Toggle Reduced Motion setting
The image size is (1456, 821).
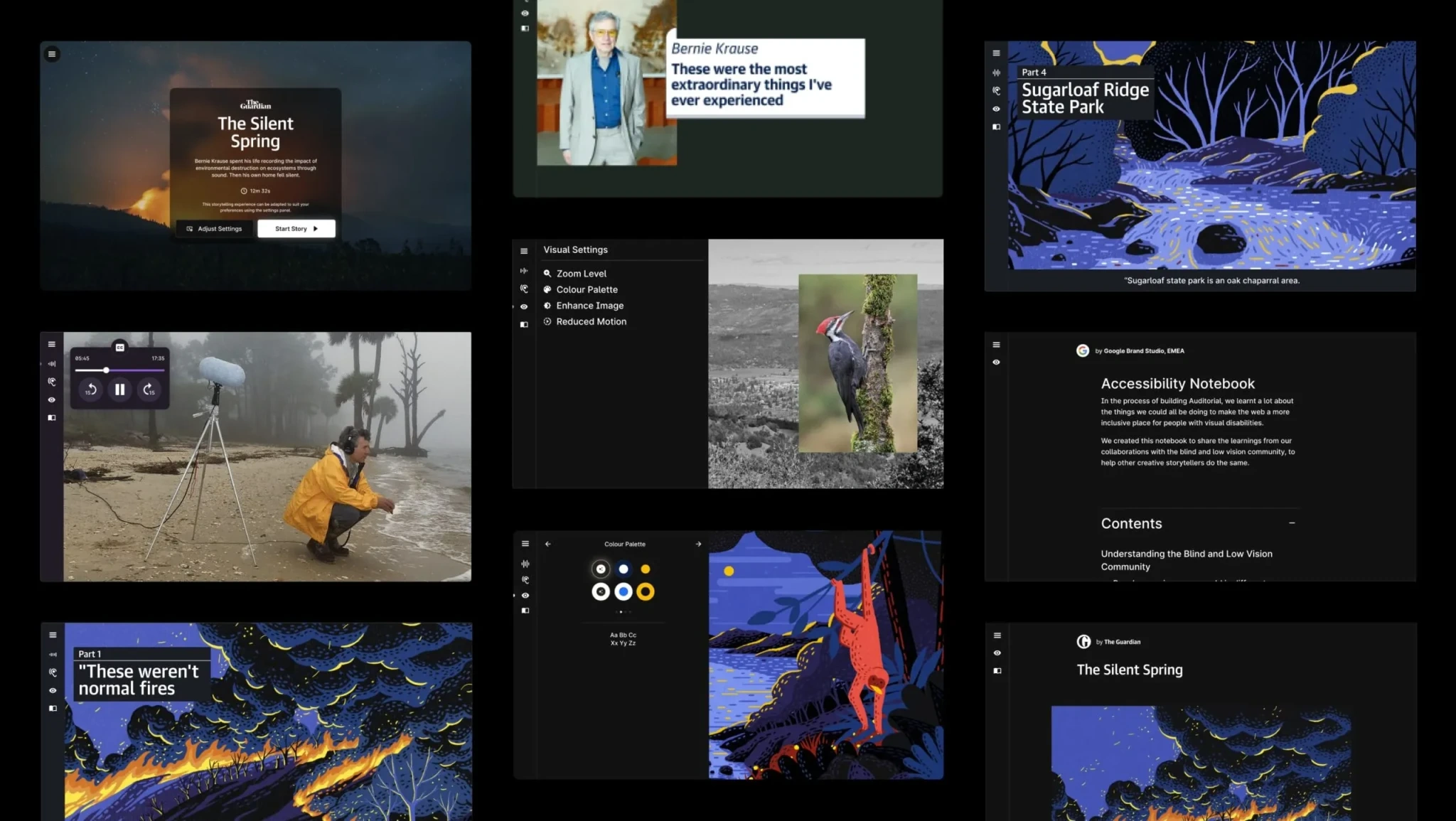[x=591, y=322]
